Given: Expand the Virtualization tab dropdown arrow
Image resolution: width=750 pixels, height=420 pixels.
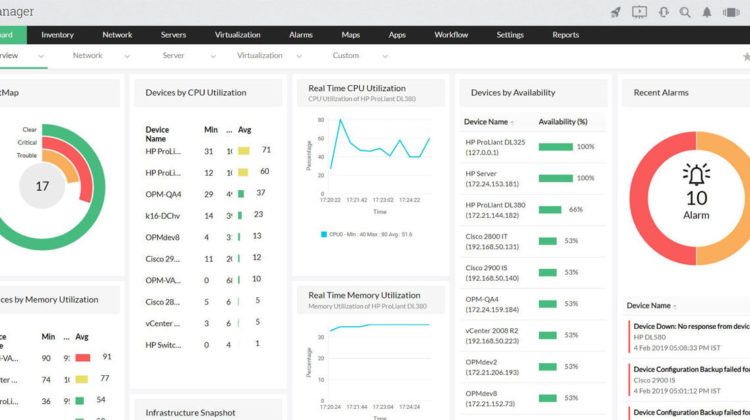Looking at the screenshot, I should 299,56.
